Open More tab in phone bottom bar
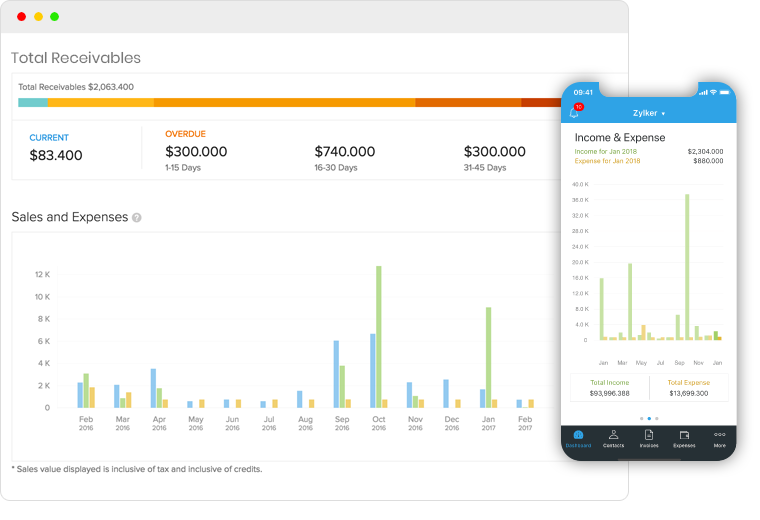The height and width of the screenshot is (520, 760). point(719,439)
